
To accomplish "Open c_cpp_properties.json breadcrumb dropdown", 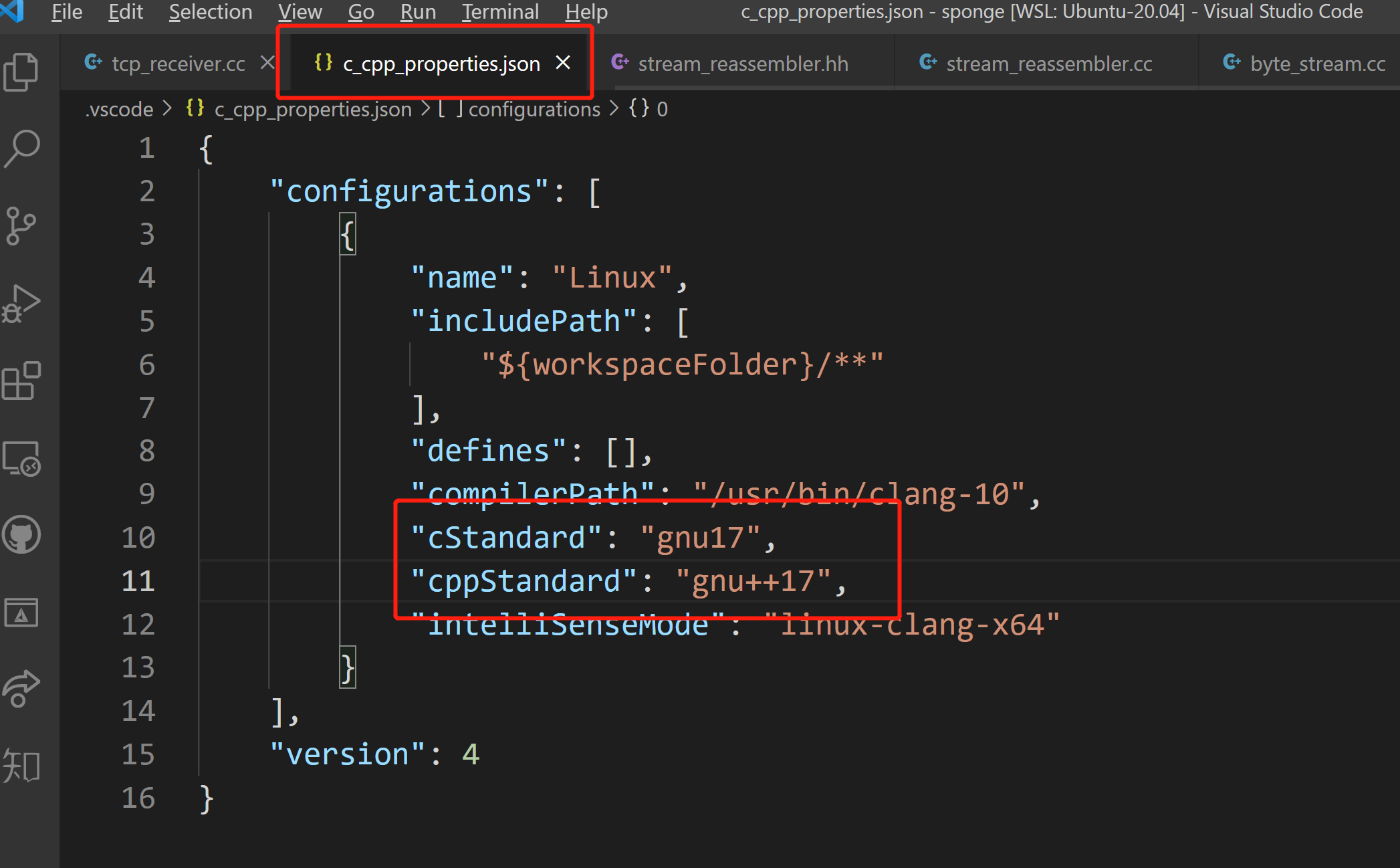I will 312,109.
